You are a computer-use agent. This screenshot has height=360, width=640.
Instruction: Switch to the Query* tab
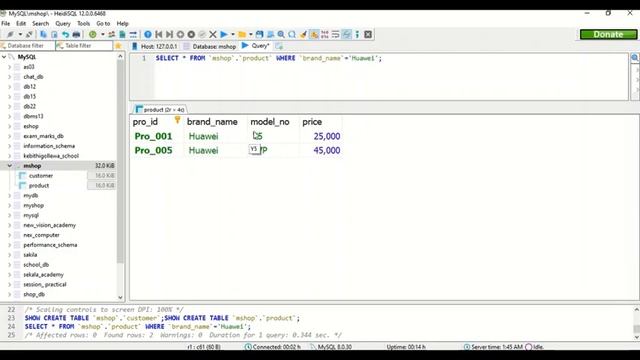tap(256, 46)
